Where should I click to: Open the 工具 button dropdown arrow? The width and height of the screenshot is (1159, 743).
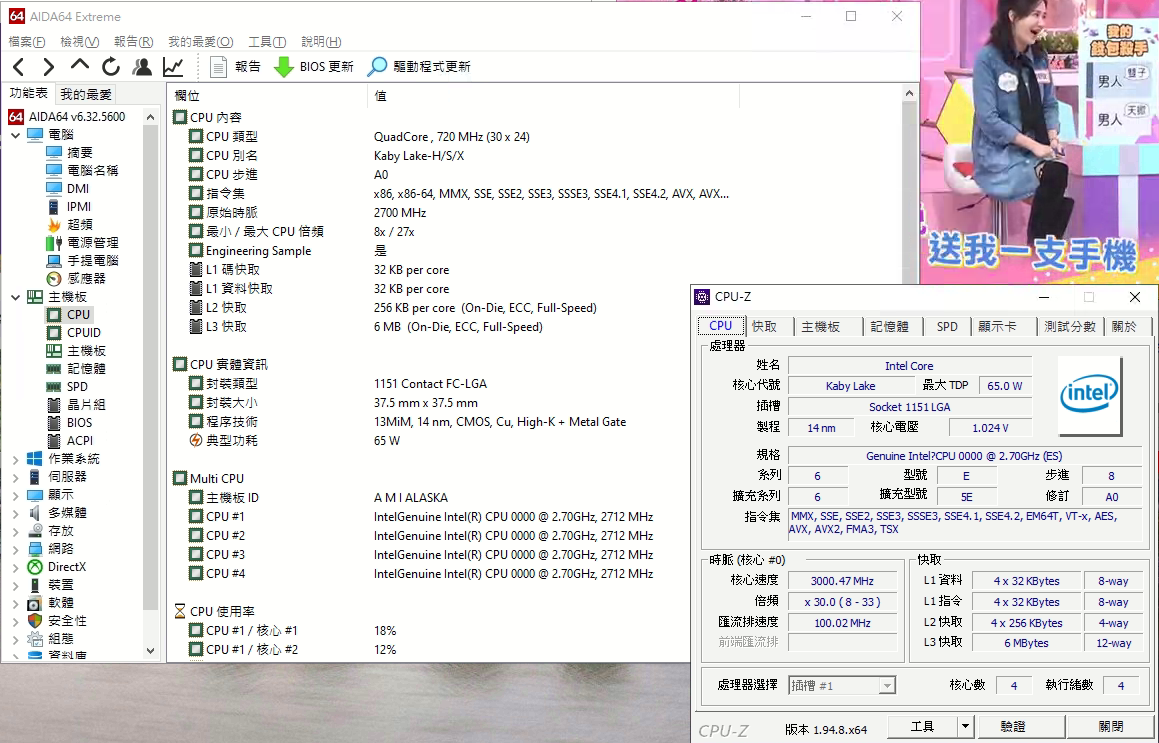pos(965,726)
